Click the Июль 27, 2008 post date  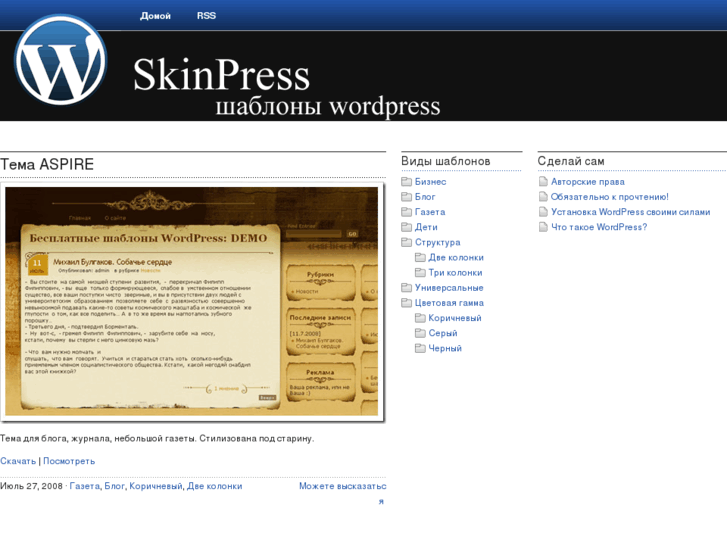pos(32,486)
